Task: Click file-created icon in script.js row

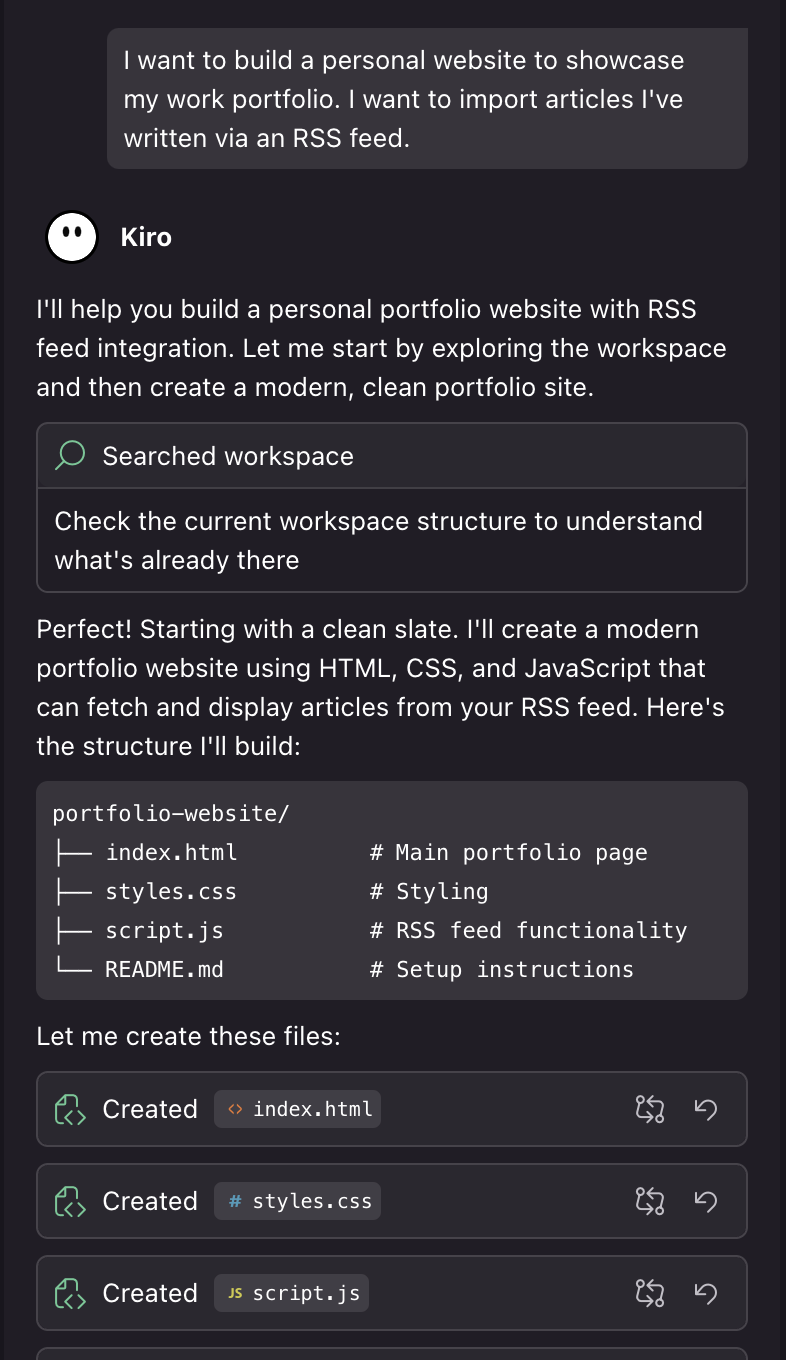Action: tap(69, 1293)
